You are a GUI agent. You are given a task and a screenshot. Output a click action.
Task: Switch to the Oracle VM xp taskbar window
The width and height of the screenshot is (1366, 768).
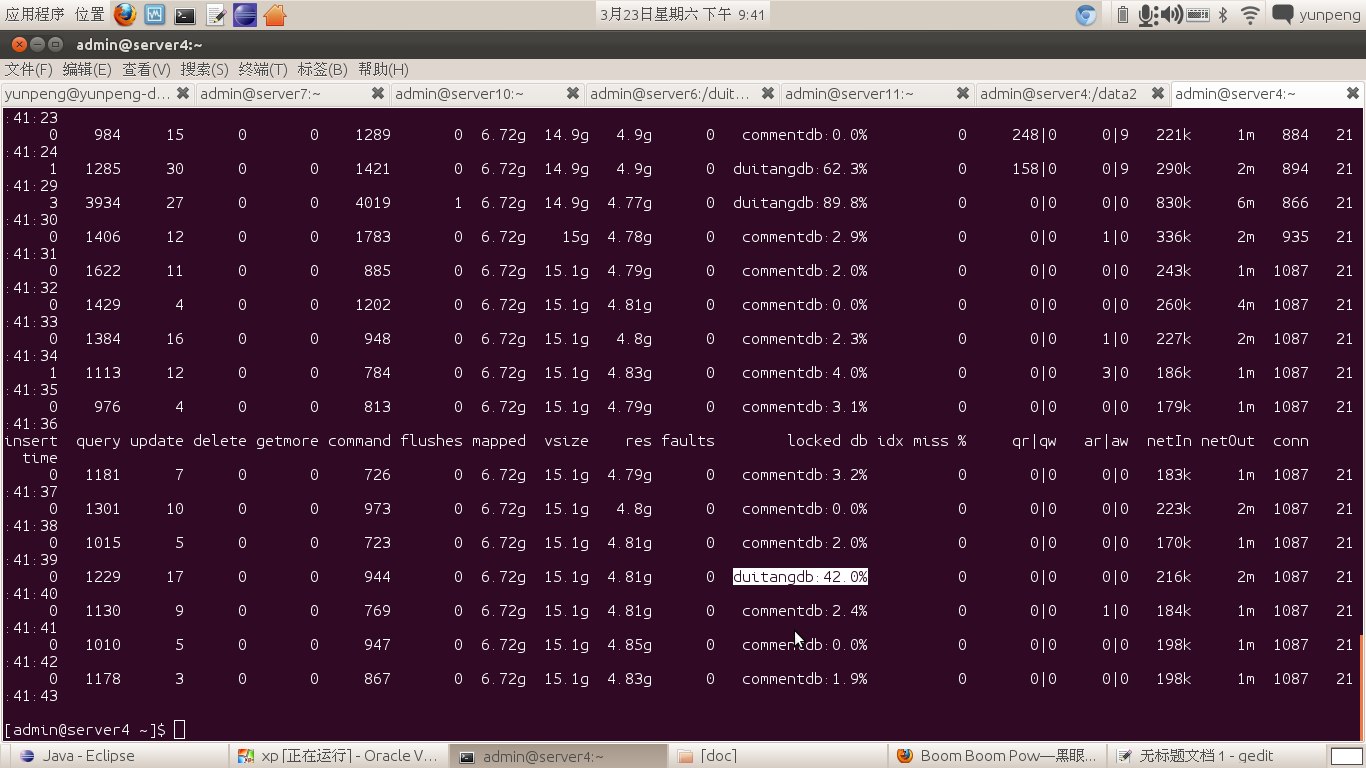(x=338, y=756)
